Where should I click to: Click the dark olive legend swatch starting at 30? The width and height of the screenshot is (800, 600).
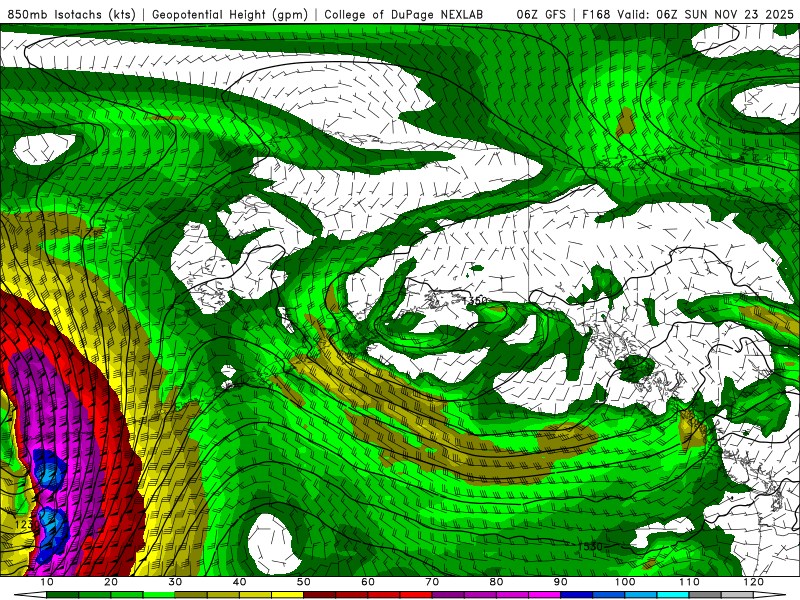(x=191, y=595)
